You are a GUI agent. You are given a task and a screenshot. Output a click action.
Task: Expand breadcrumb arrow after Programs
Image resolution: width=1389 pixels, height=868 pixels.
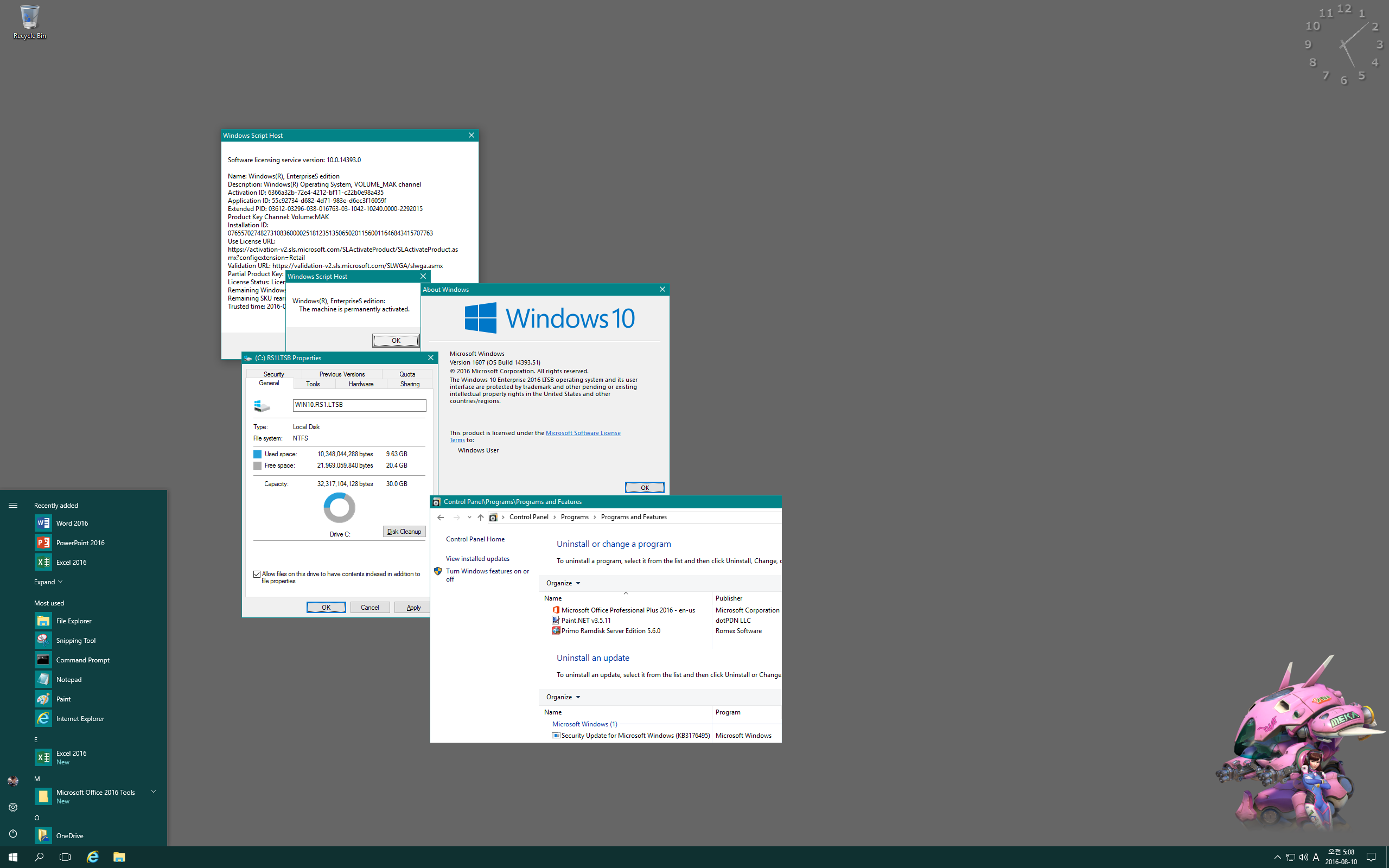point(595,517)
